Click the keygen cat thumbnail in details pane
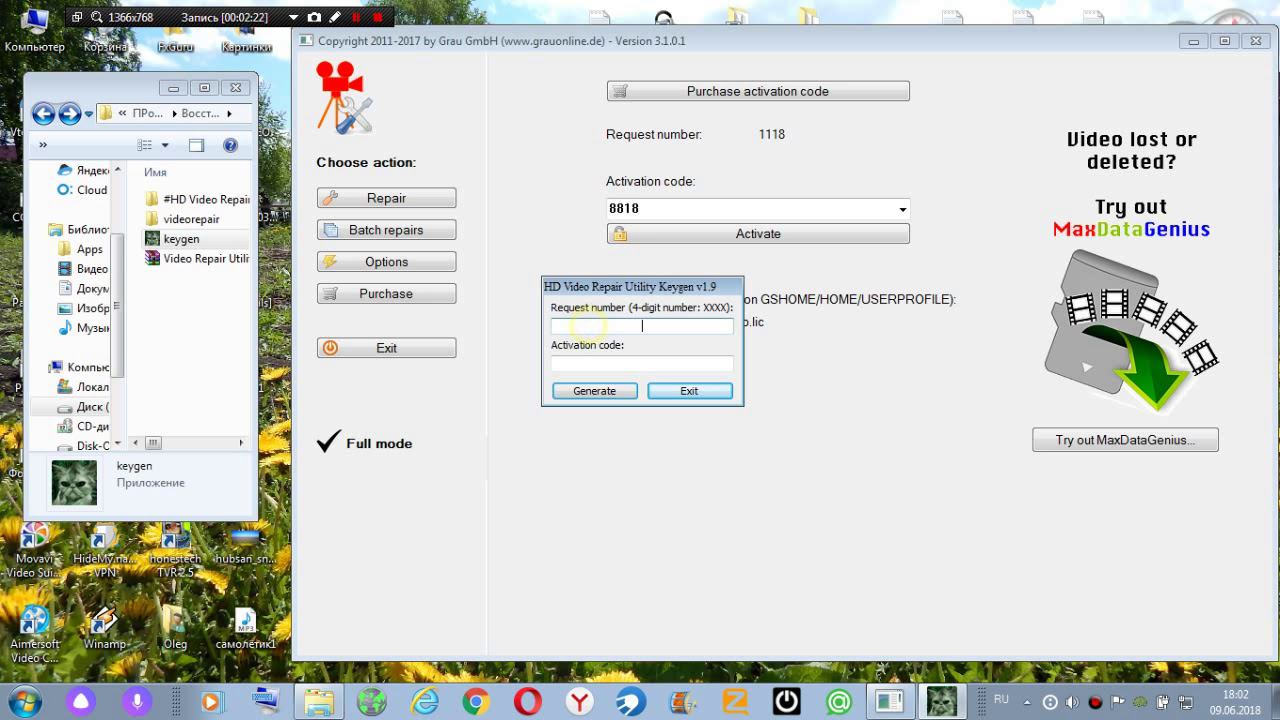Image resolution: width=1280 pixels, height=720 pixels. click(x=74, y=483)
